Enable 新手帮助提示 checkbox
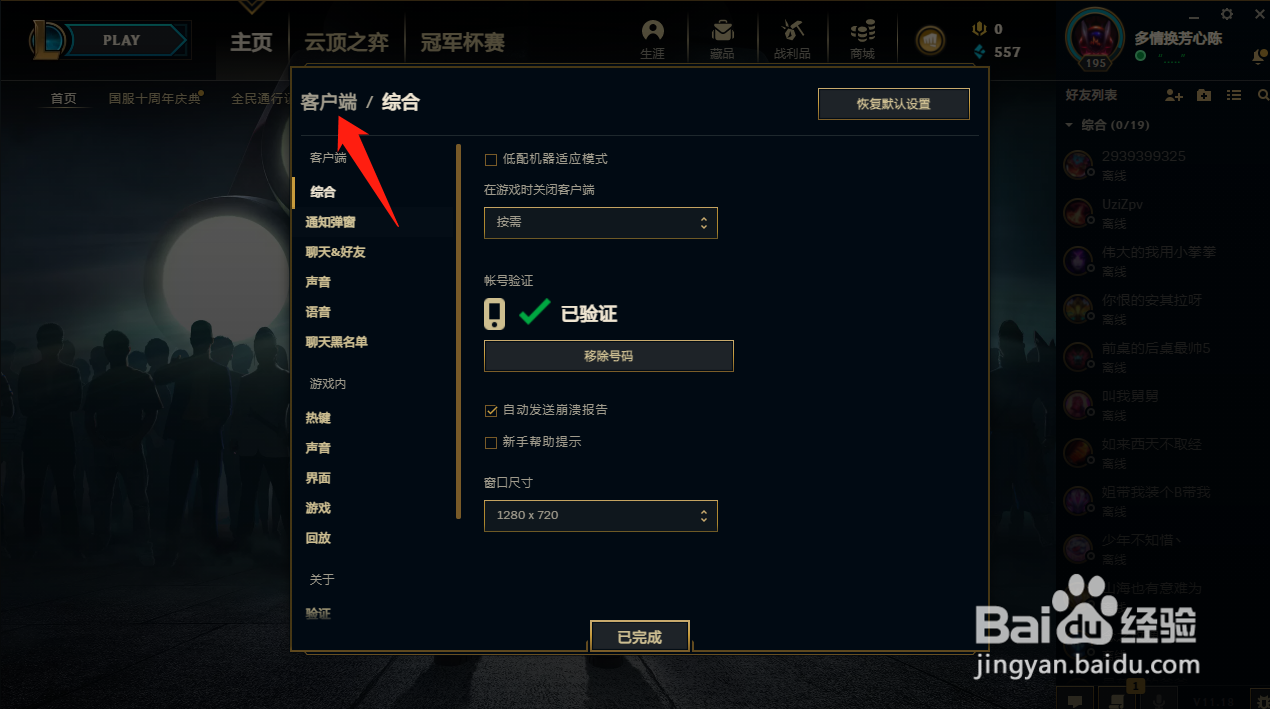The image size is (1270, 709). click(x=491, y=442)
